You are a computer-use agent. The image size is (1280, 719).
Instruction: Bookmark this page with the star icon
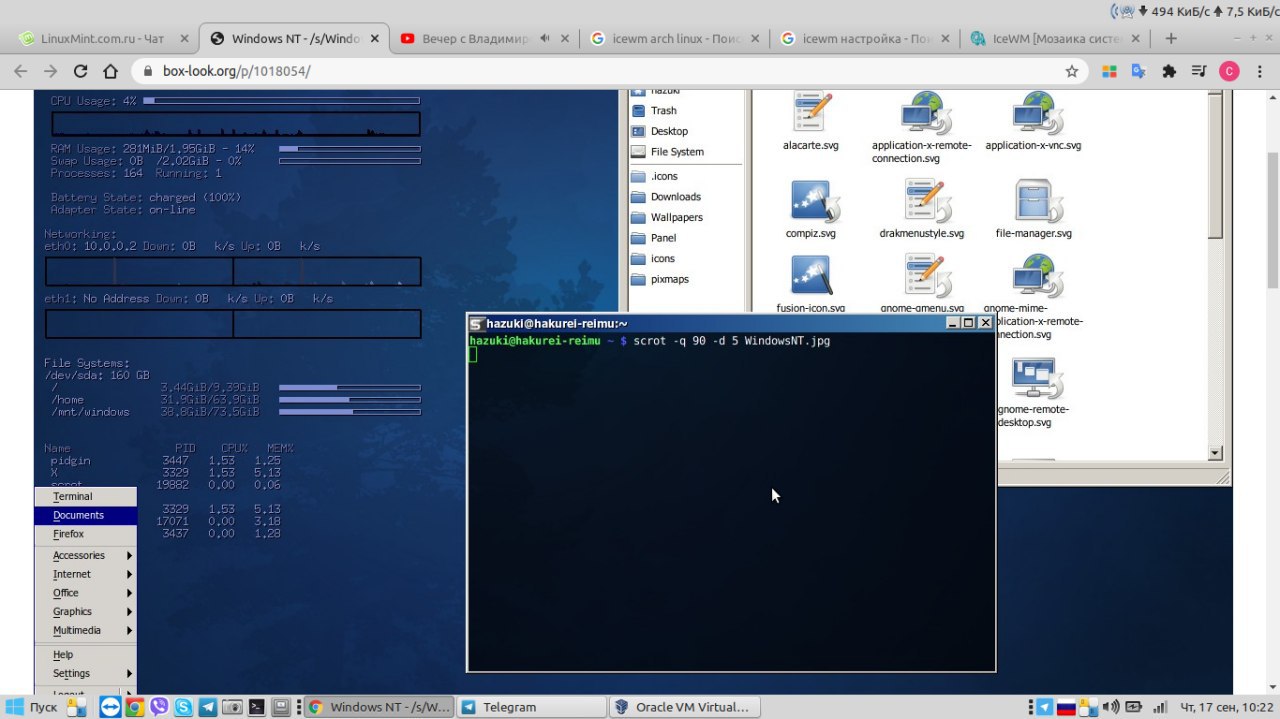(1072, 72)
